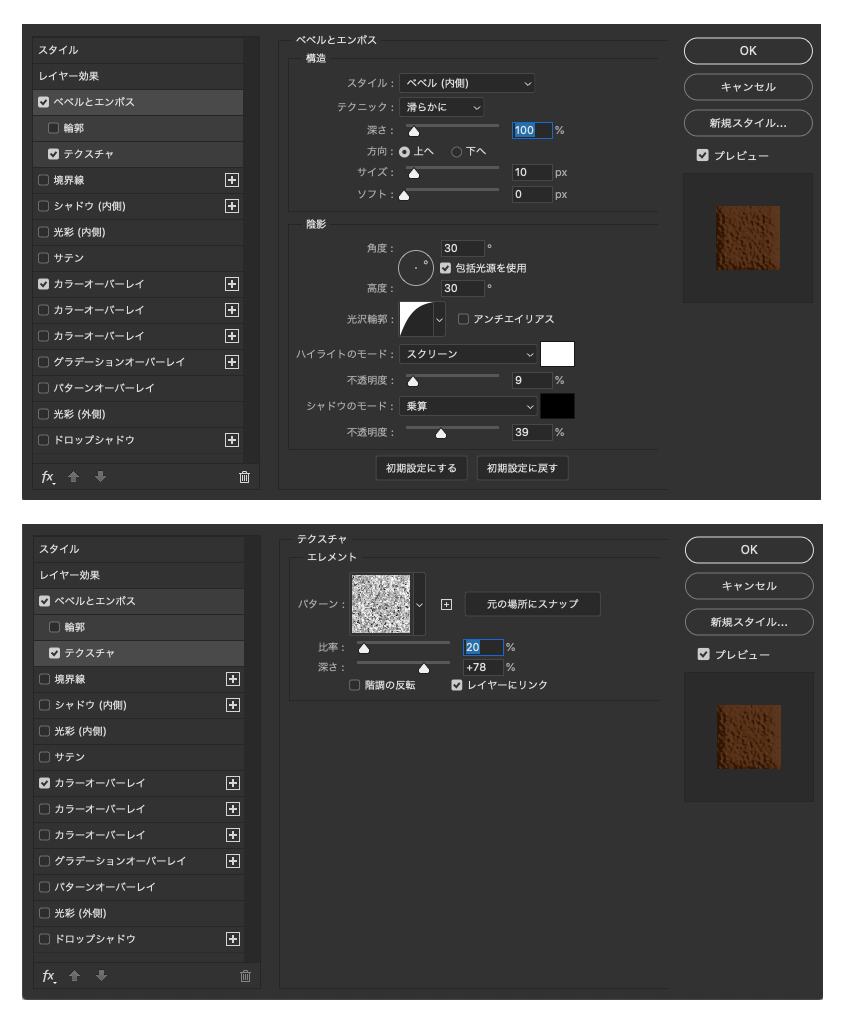
Task: Click the fx menu icon in the Bevel & Emboss dialog
Action: [47, 477]
